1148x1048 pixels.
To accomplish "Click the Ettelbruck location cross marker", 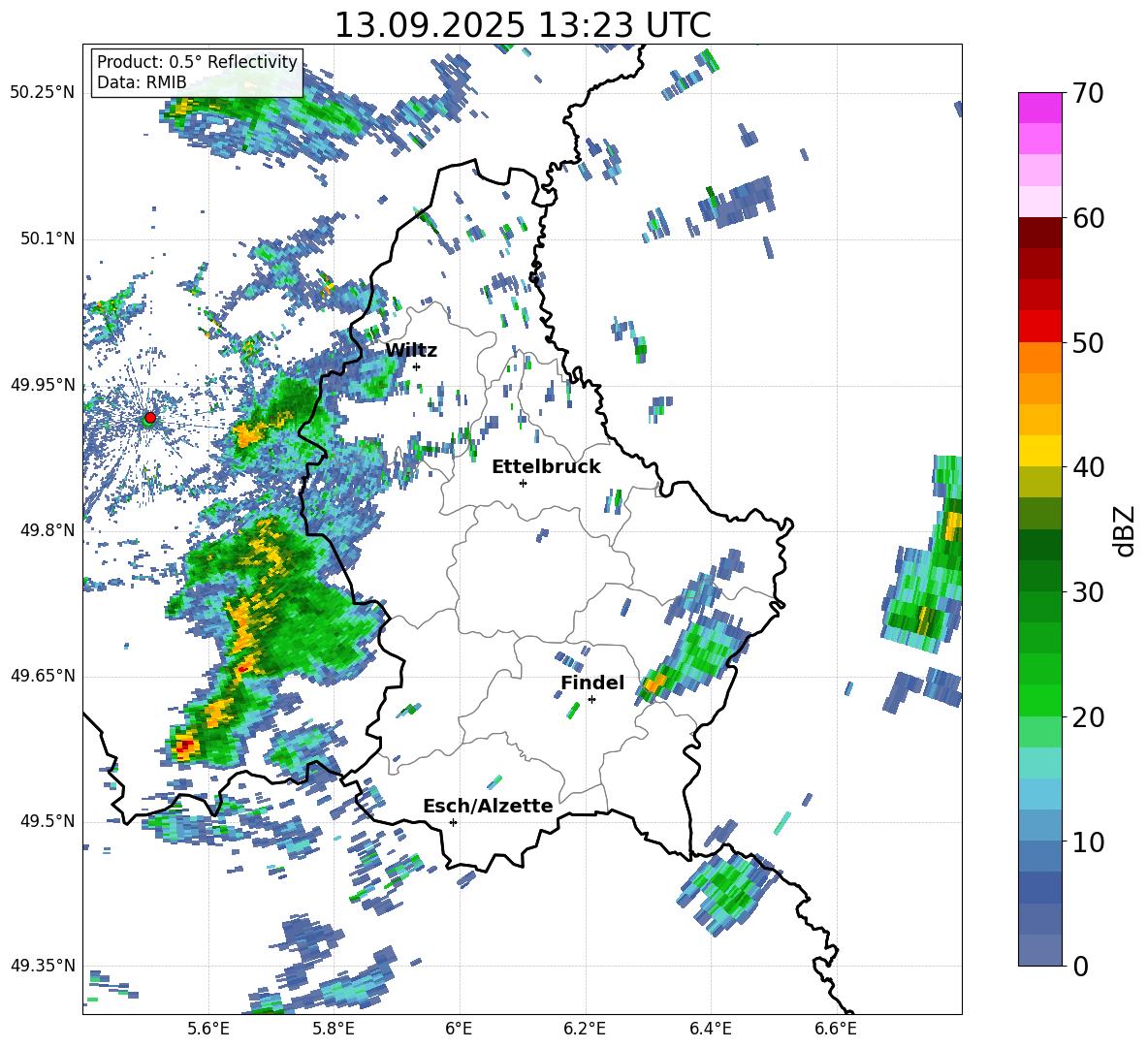I will click(523, 483).
